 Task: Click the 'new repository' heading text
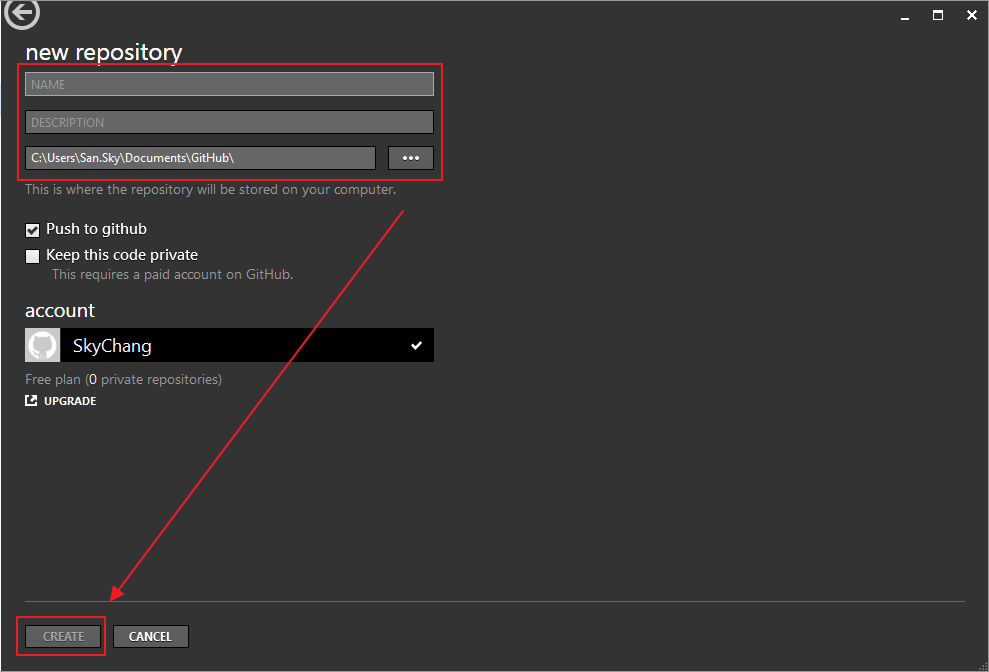(x=104, y=52)
